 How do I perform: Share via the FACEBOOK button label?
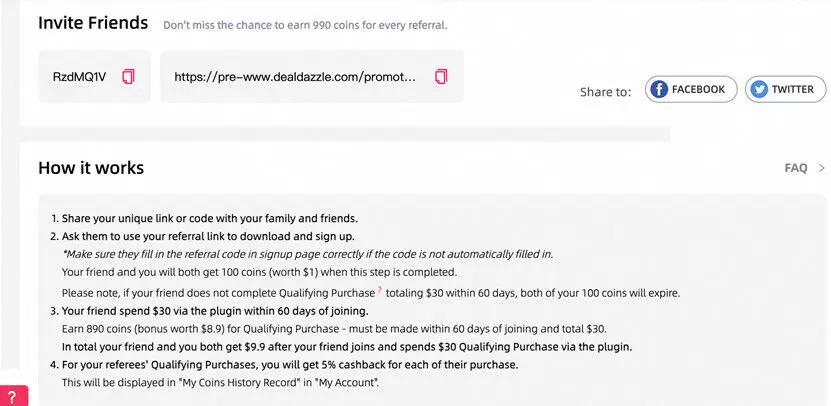click(x=698, y=89)
